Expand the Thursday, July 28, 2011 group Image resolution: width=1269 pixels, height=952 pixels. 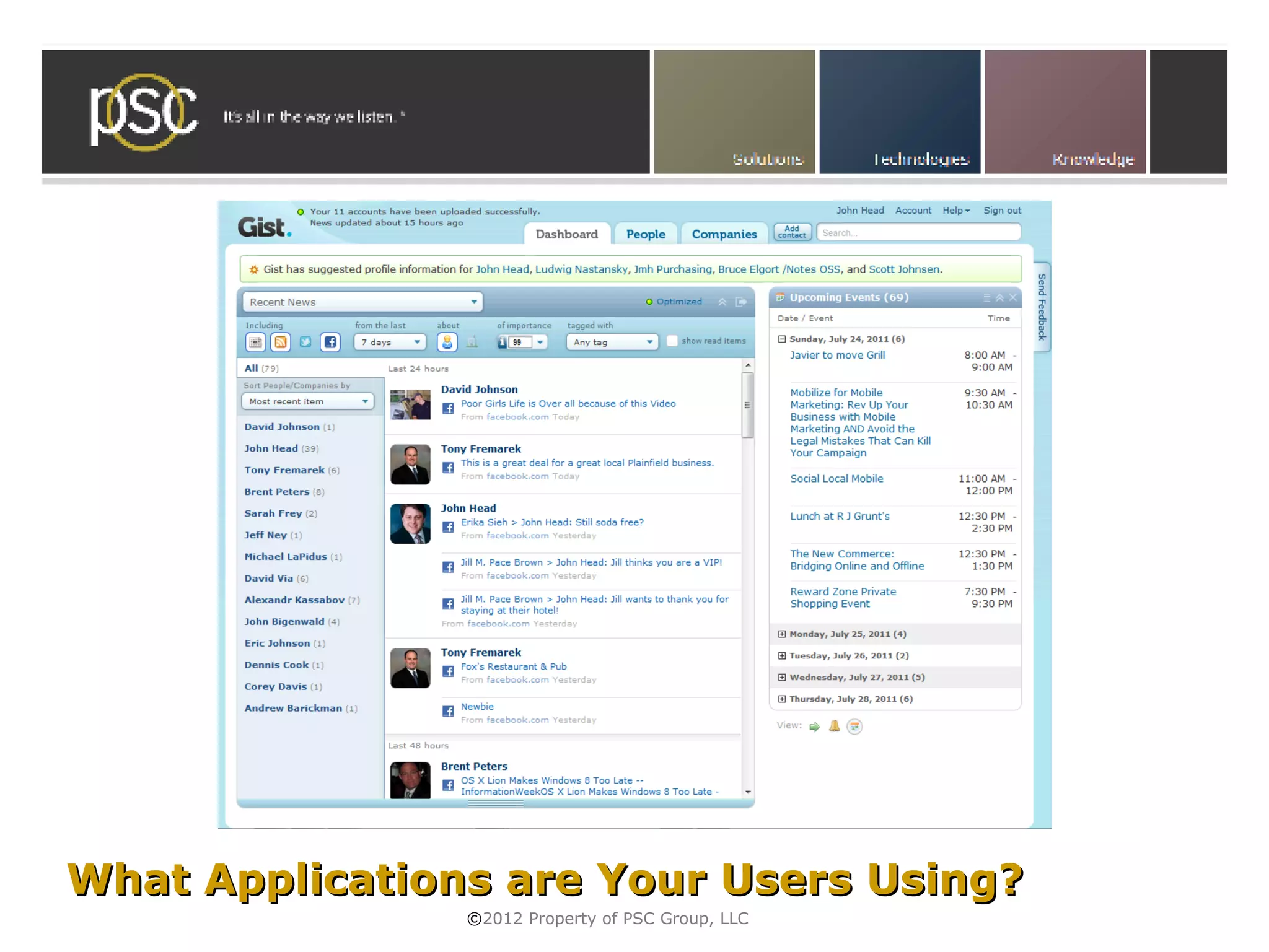[782, 699]
